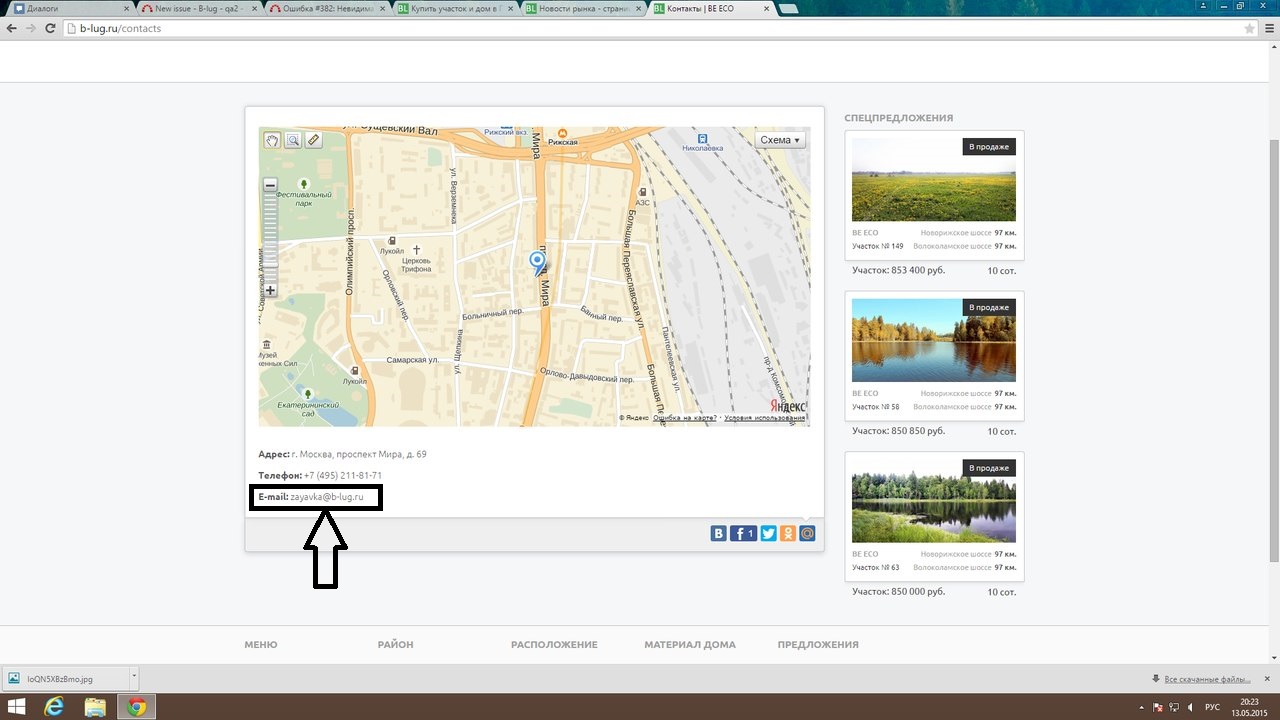
Task: Open dropdown arrow next to downloaded loQN5XBzBmo.jpg
Action: point(134,678)
